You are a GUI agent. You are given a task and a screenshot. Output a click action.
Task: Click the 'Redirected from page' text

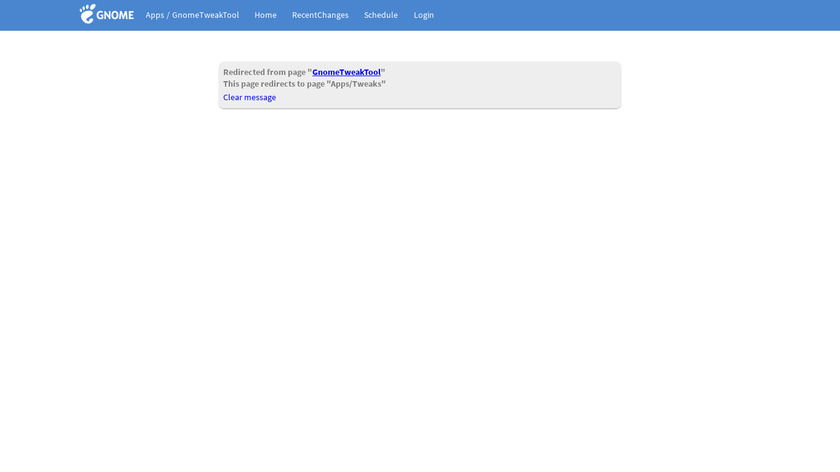coord(264,72)
